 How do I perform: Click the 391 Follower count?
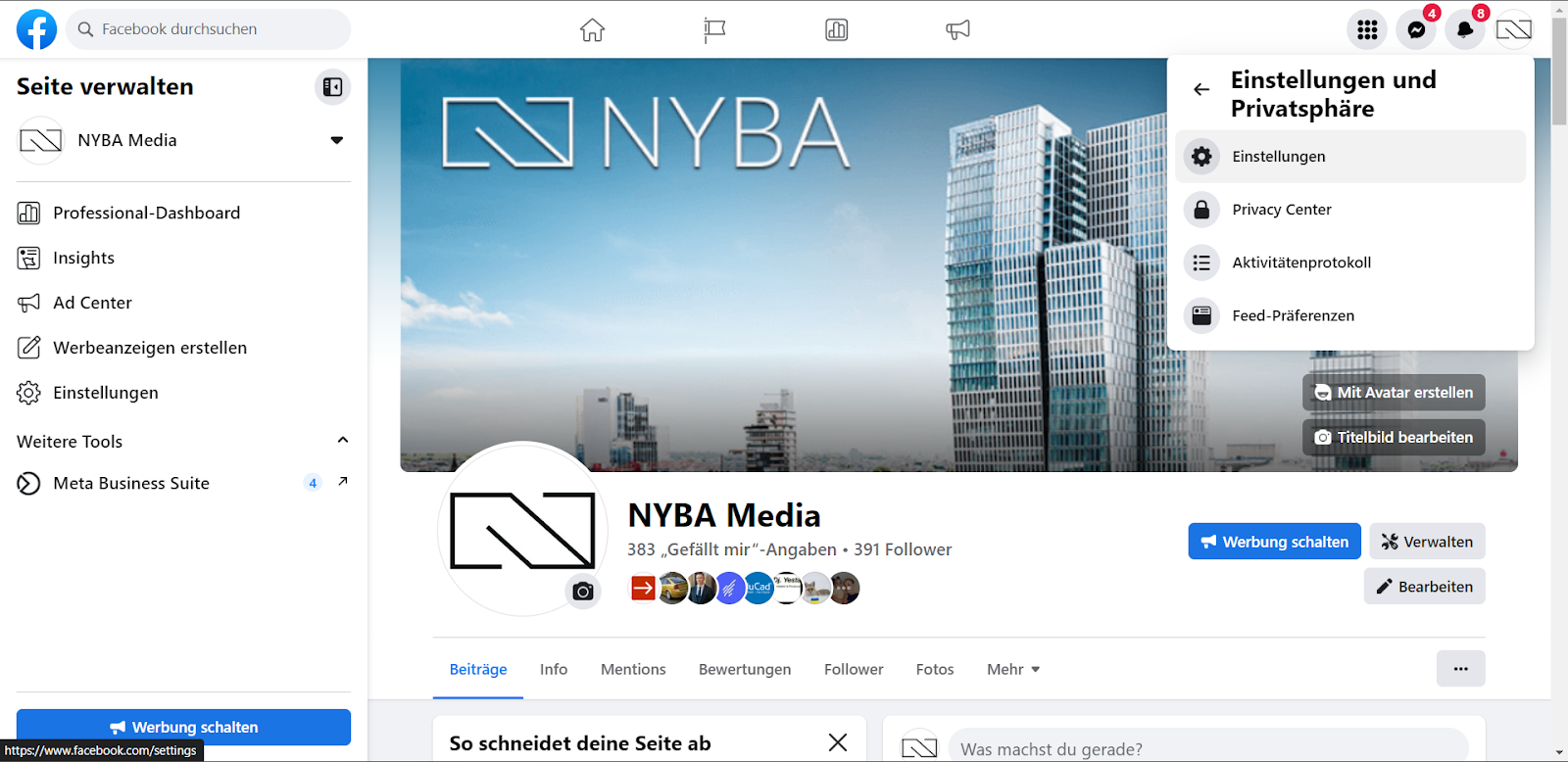point(903,549)
